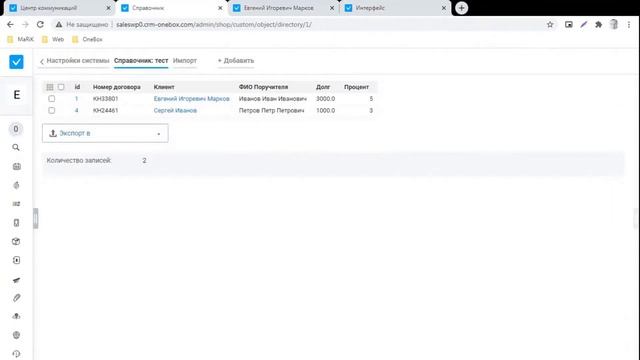The width and height of the screenshot is (640, 360).
Task: Switch to Центр коммуникаций browser tab
Action: 59,8
